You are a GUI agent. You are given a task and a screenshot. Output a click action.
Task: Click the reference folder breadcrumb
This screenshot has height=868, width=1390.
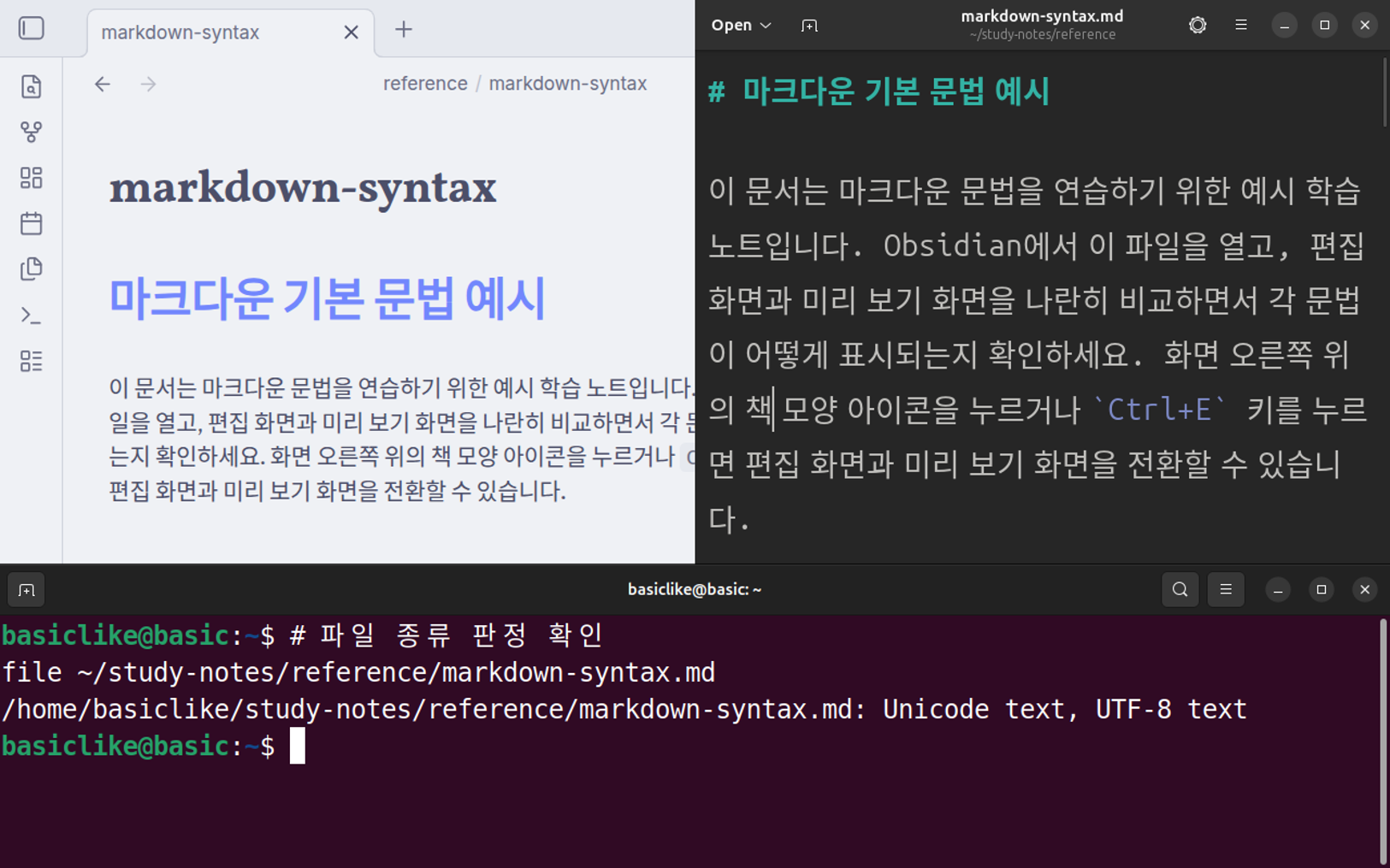click(x=425, y=84)
